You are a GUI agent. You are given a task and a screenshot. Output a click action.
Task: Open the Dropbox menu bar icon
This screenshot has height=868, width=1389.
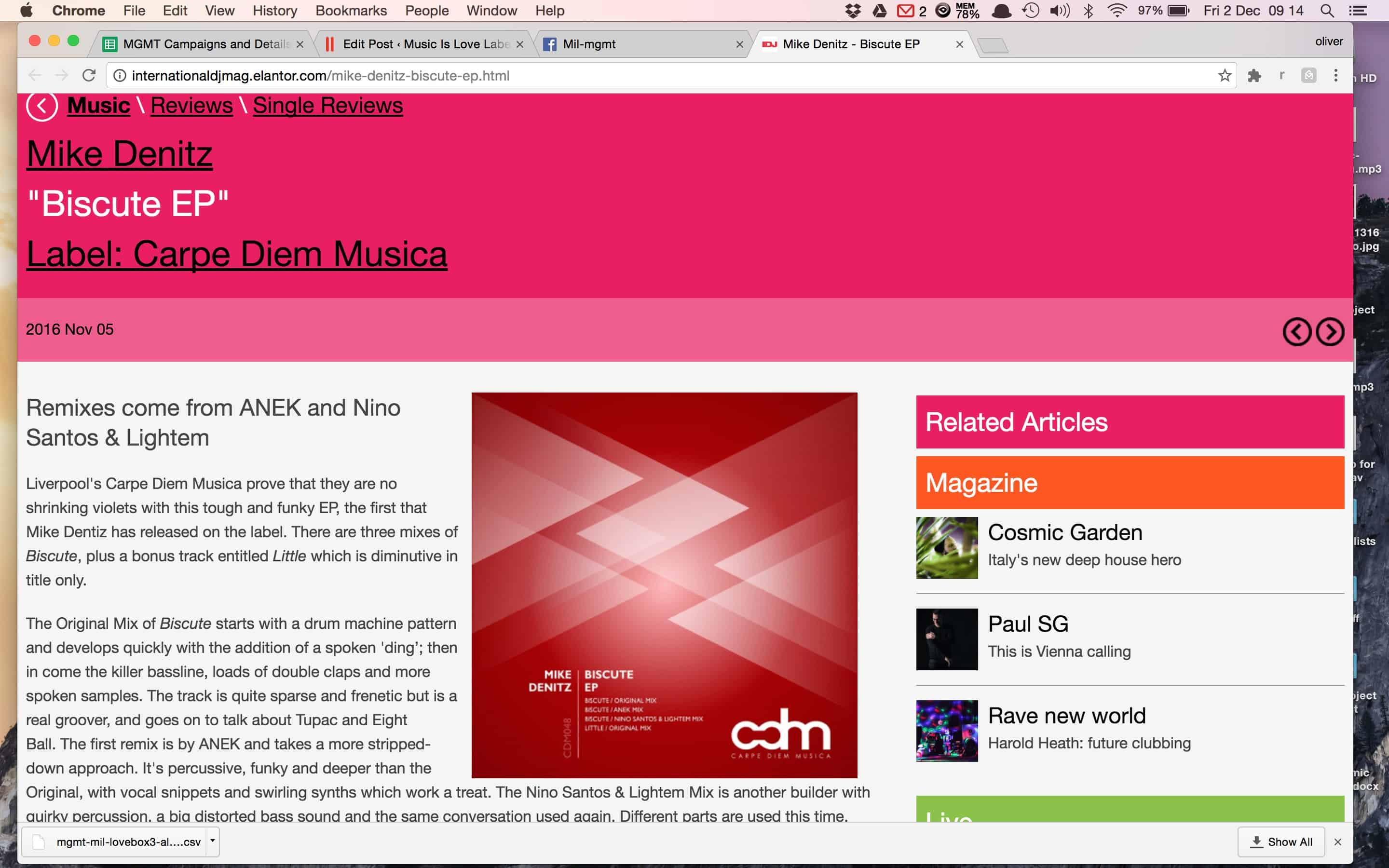(853, 10)
